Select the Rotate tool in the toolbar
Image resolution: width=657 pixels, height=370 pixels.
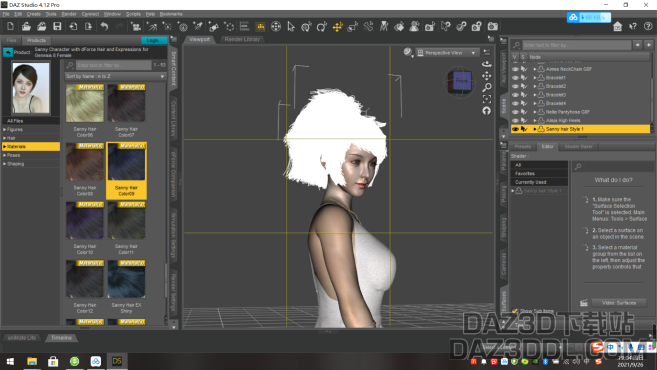(x=322, y=26)
